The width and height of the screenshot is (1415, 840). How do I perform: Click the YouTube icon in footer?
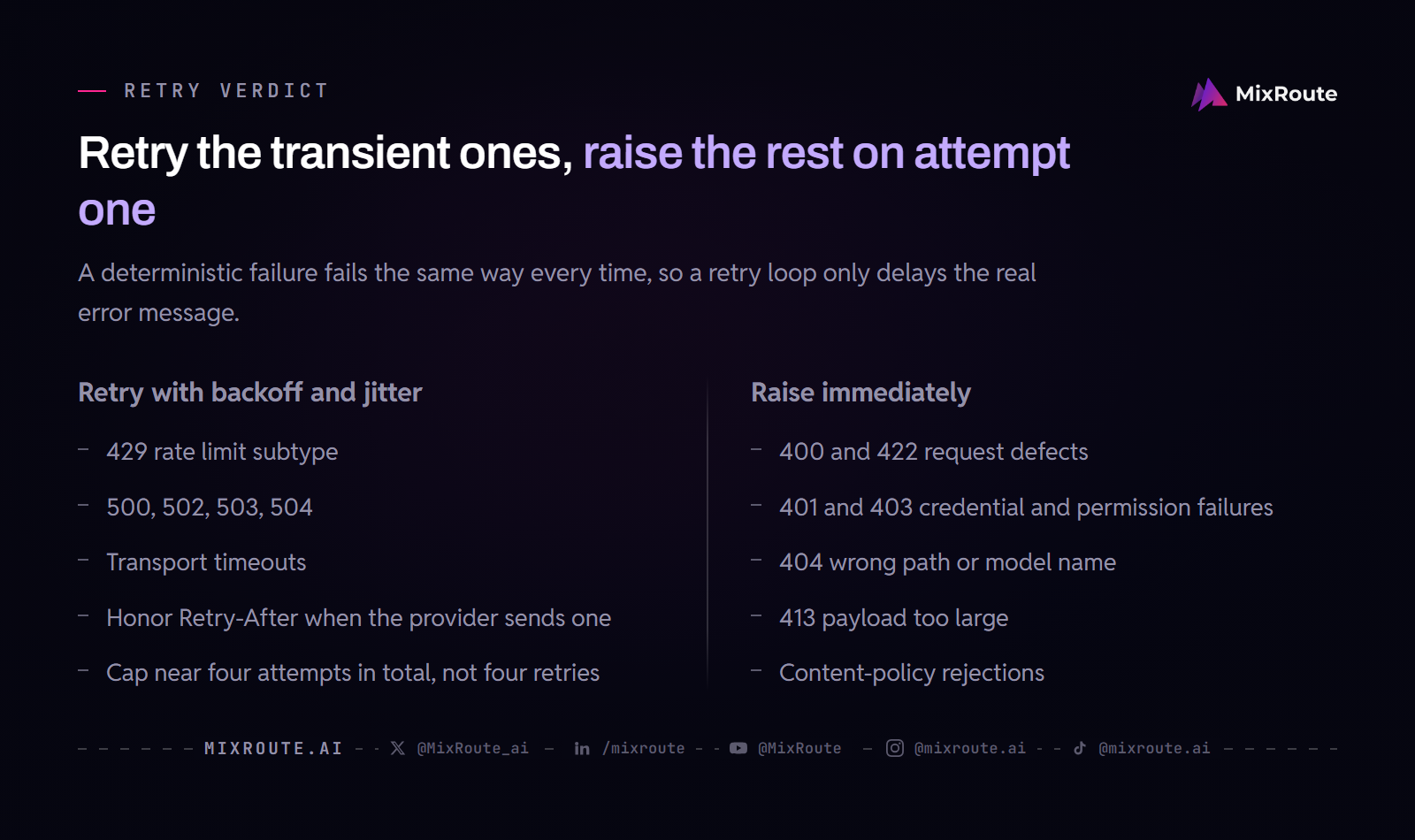tap(738, 748)
